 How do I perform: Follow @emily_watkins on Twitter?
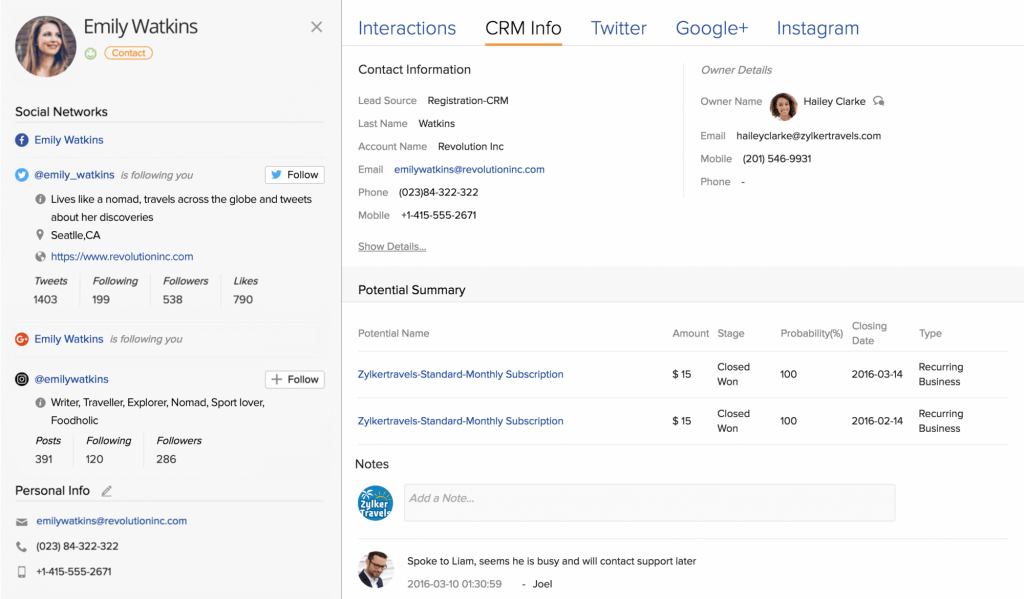(x=294, y=175)
